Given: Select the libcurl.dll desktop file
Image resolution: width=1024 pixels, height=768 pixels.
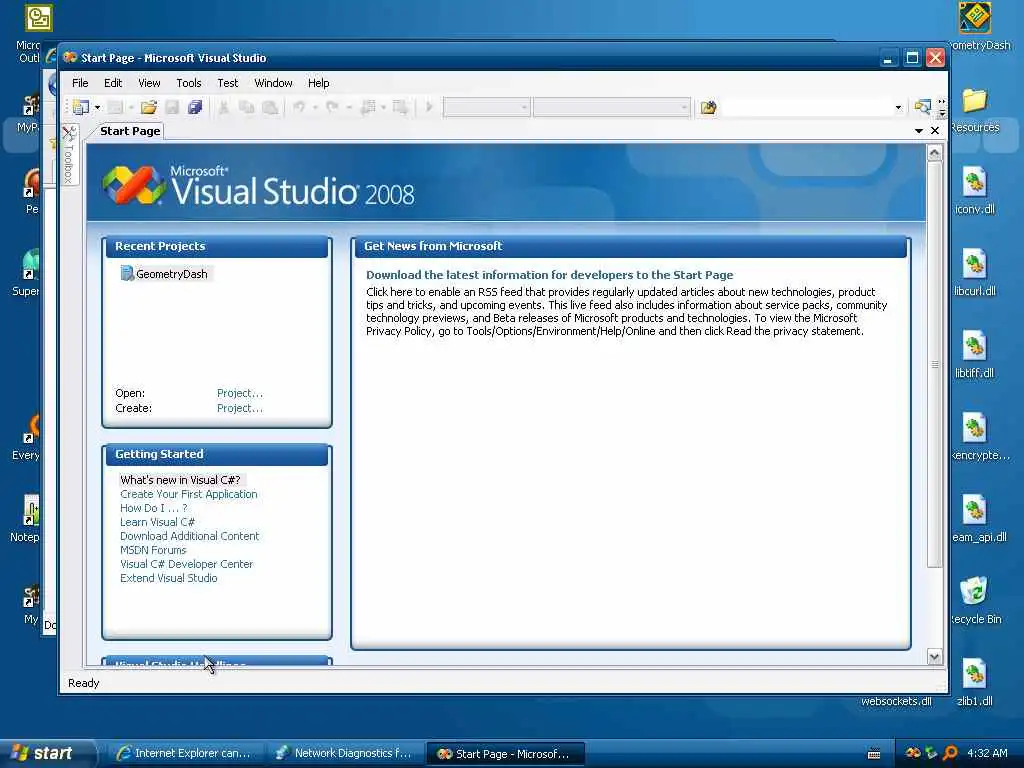Looking at the screenshot, I should (974, 274).
